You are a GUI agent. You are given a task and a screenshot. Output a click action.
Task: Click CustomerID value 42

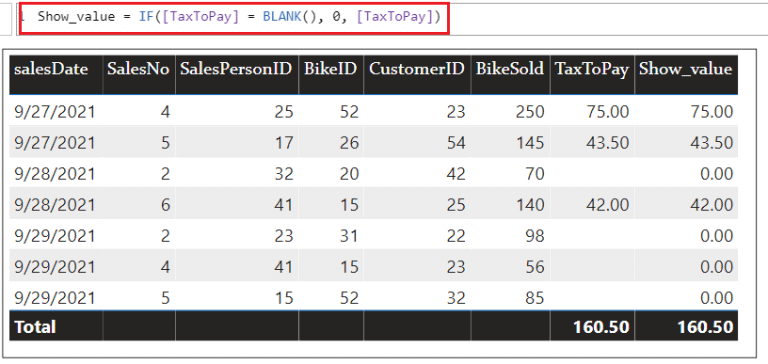455,174
